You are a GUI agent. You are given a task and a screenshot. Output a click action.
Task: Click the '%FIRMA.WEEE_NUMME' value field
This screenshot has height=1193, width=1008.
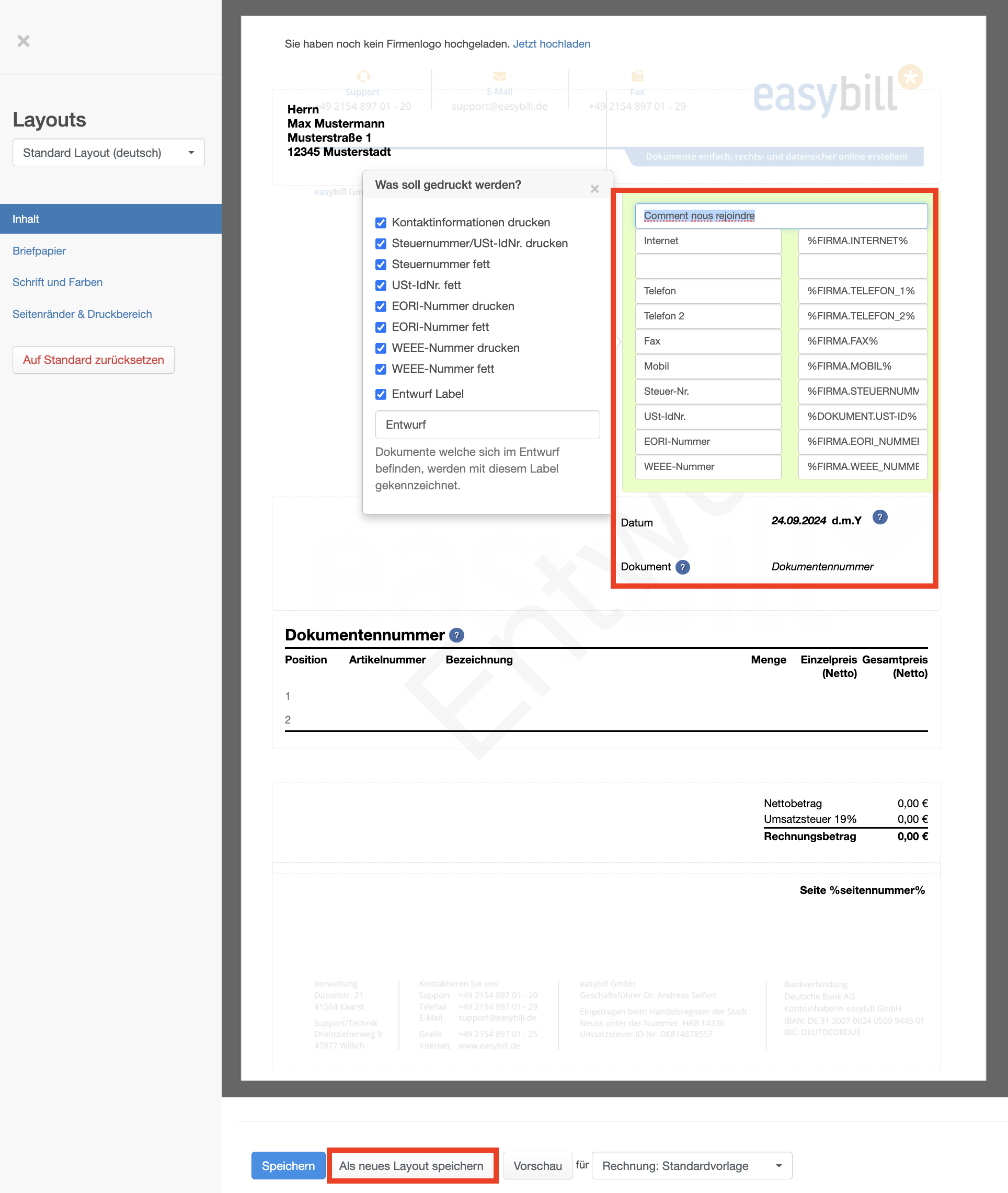pyautogui.click(x=863, y=467)
